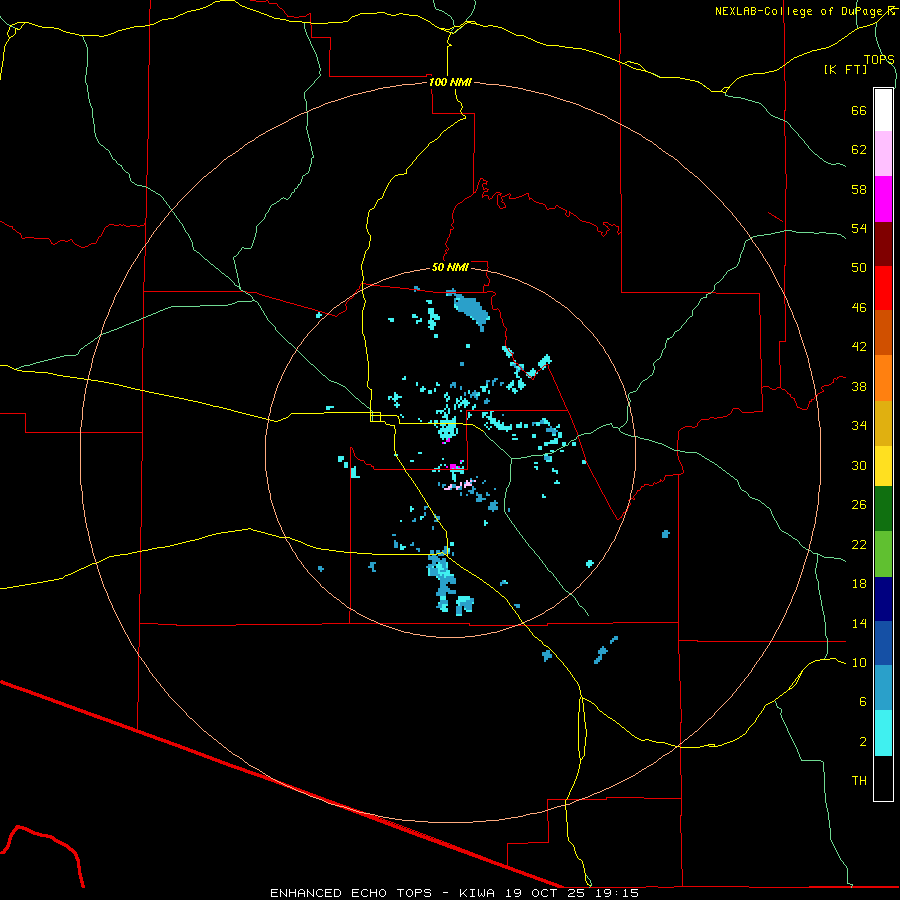Screen dimensions: 900x900
Task: Click the steel-blue legend swatch
Action: point(883,688)
